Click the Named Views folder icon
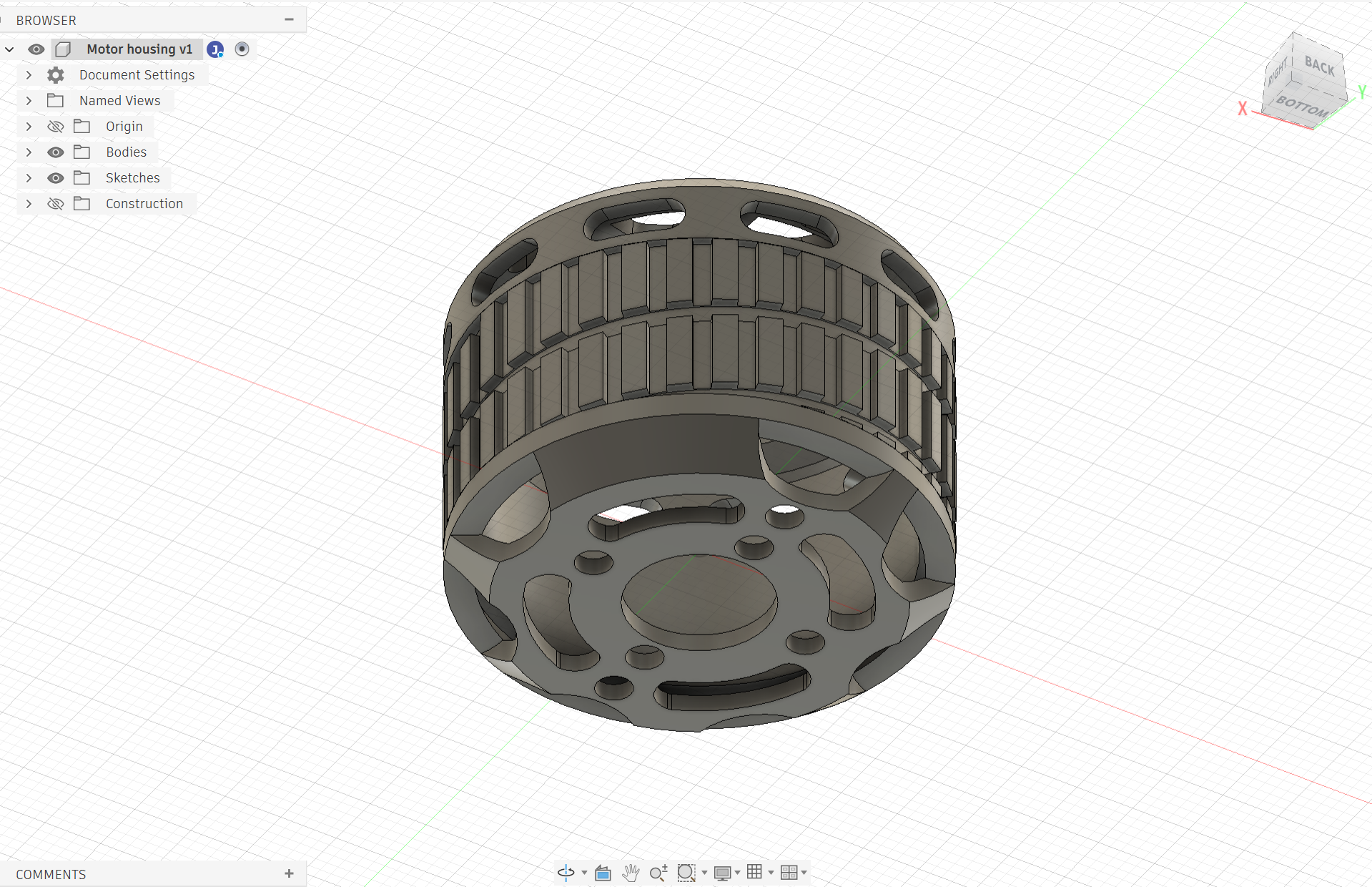 click(55, 101)
